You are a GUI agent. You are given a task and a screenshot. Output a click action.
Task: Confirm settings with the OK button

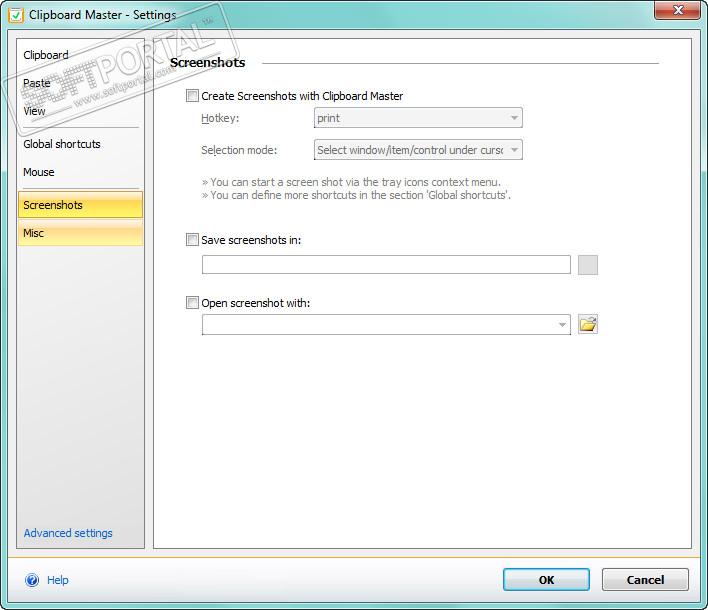[x=546, y=580]
